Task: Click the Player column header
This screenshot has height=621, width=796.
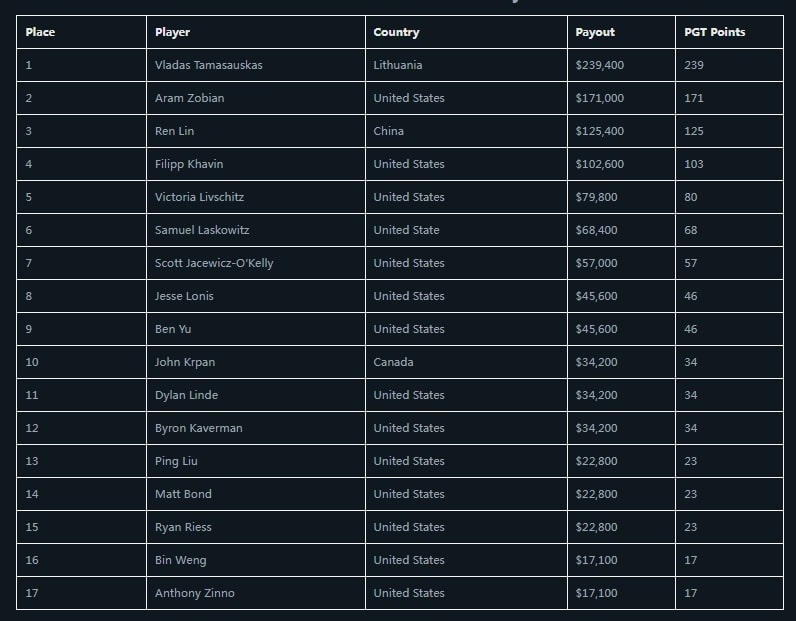Action: tap(172, 32)
